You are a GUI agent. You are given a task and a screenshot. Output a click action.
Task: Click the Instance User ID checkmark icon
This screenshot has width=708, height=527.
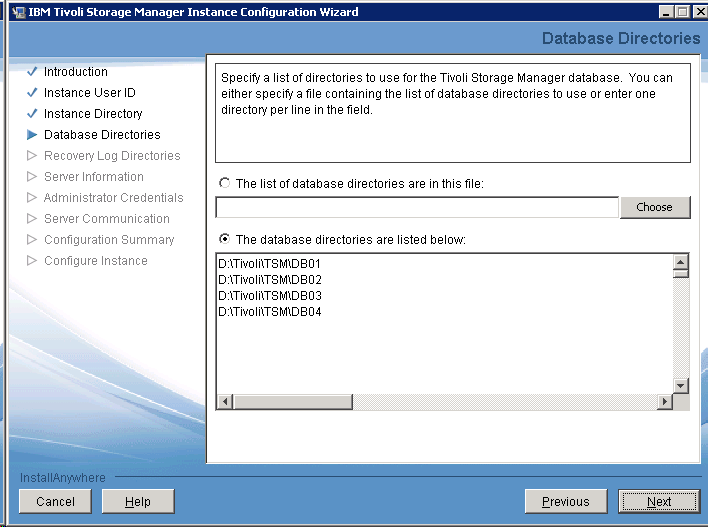pyautogui.click(x=32, y=93)
